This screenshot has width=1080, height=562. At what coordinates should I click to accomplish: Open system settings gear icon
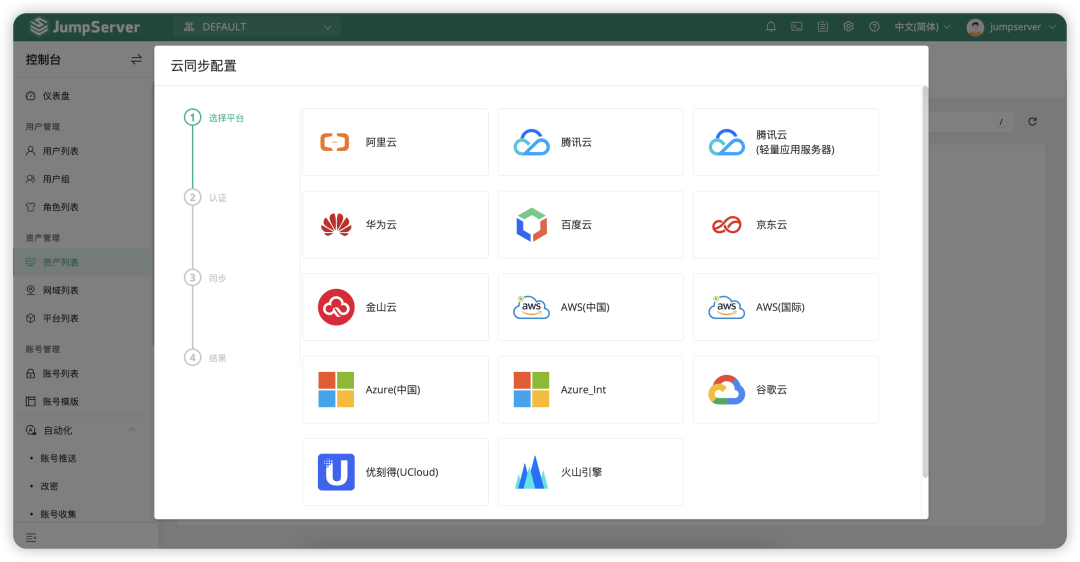(849, 27)
